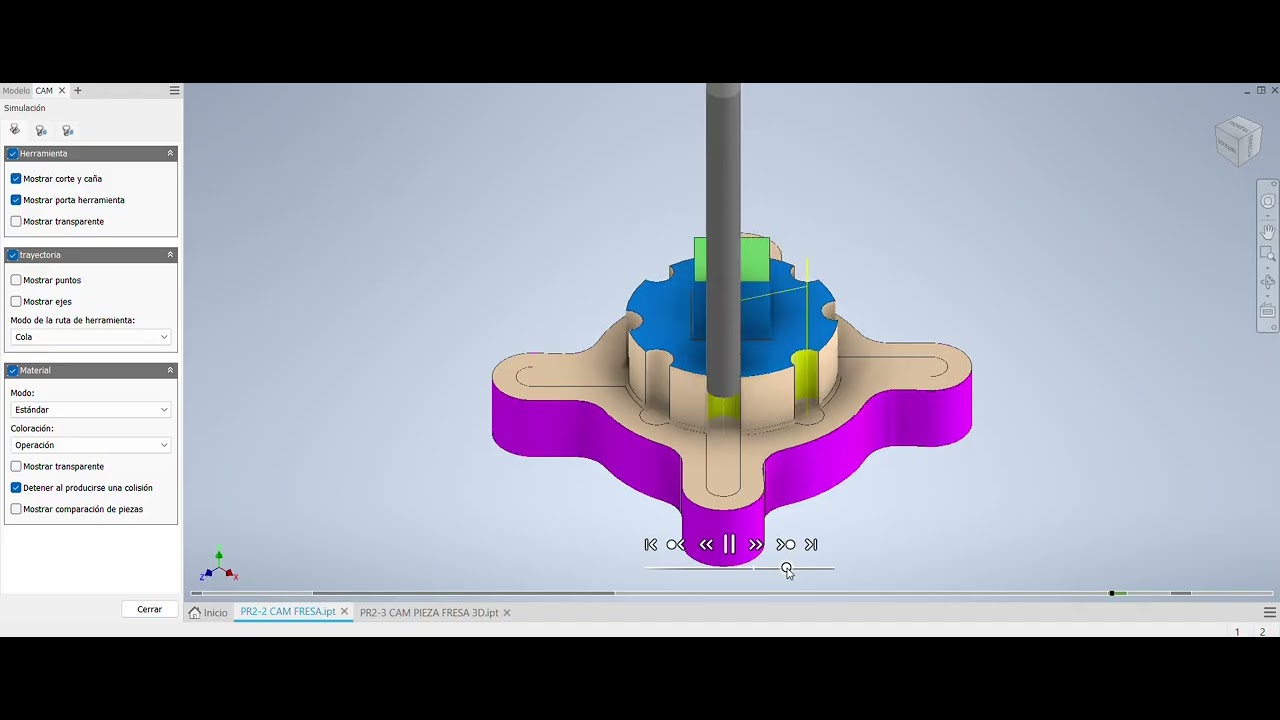Collapse the Herramienta section

pyautogui.click(x=170, y=153)
